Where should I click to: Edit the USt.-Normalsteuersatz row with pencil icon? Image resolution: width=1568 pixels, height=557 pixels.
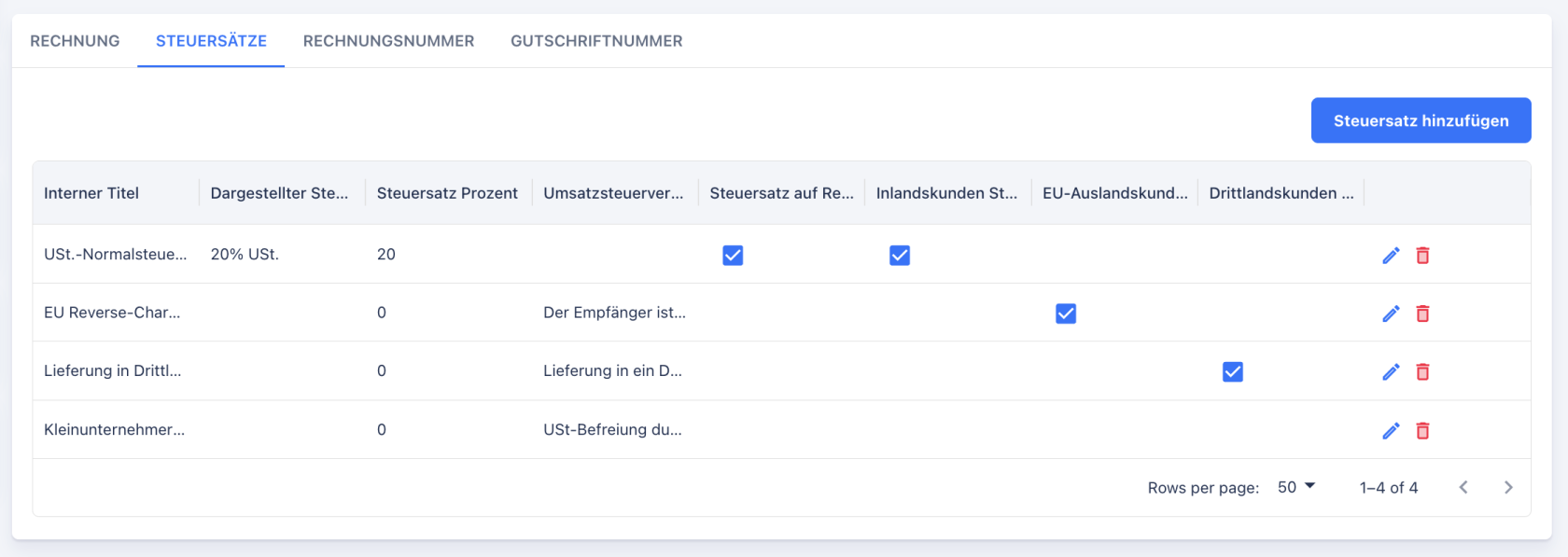(x=1391, y=256)
